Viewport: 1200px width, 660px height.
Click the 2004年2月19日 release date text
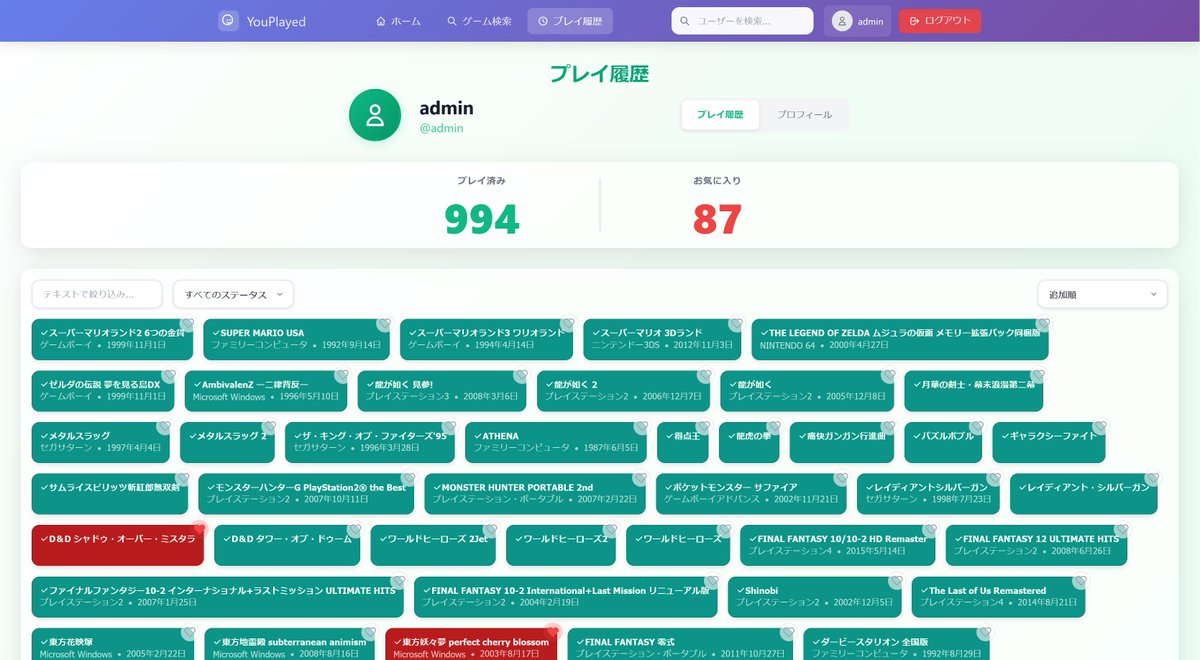pos(549,602)
